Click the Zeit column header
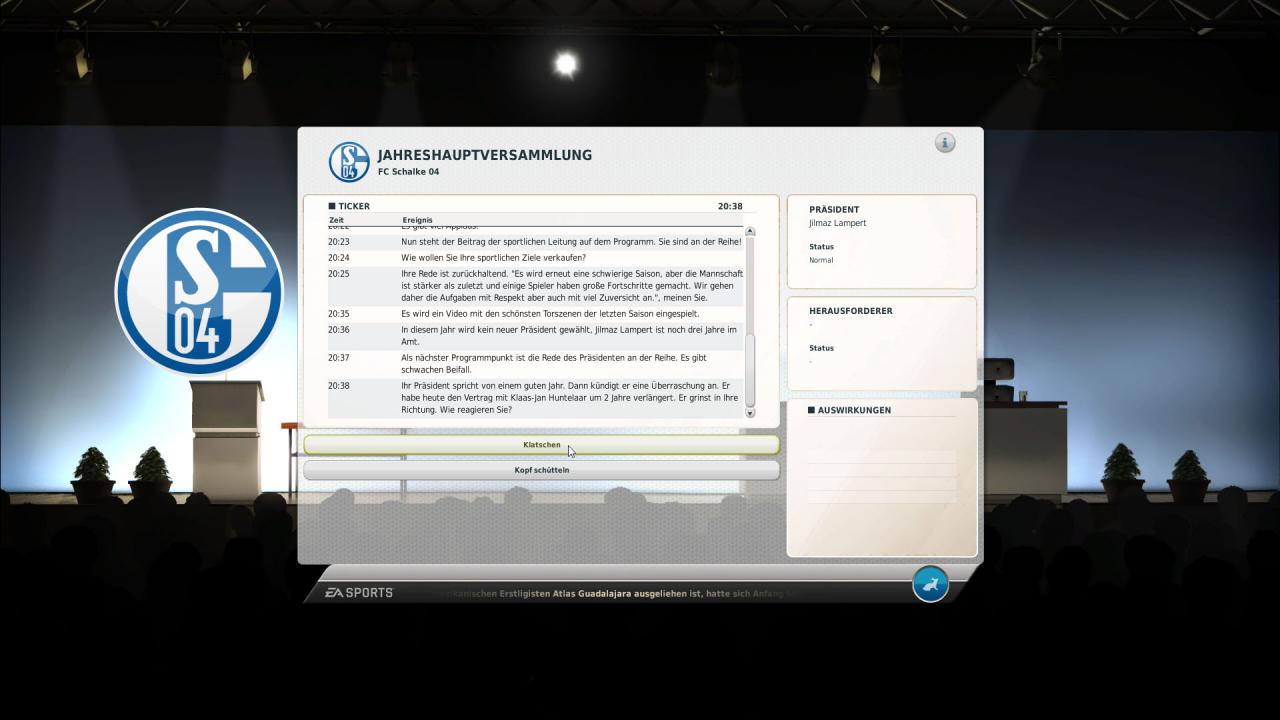1280x720 pixels. click(336, 220)
